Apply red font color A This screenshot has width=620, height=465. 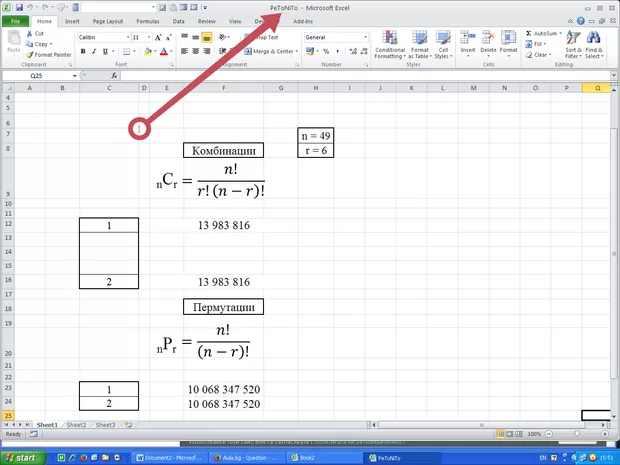pyautogui.click(x=164, y=51)
